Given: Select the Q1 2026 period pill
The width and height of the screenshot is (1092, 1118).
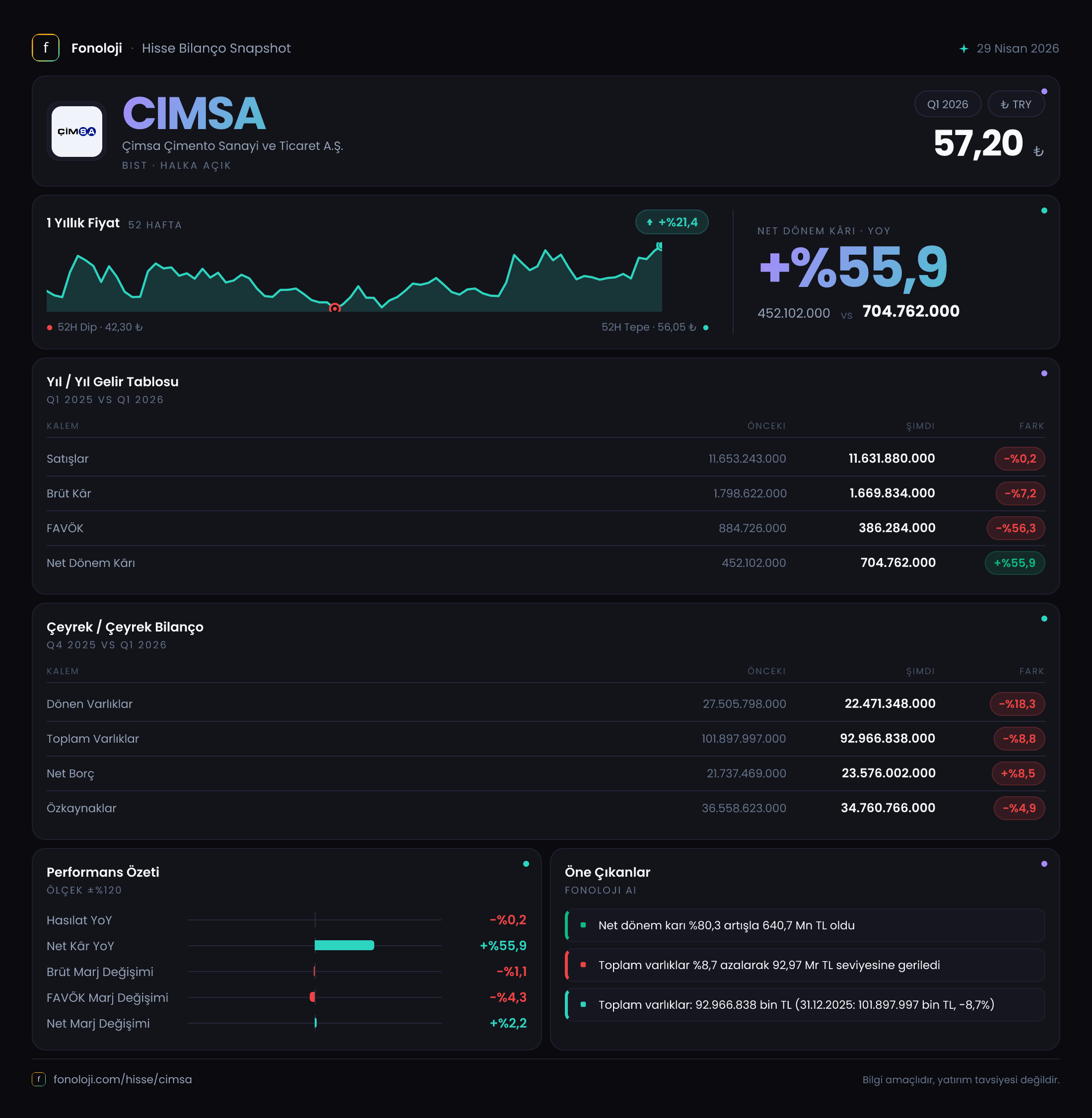Looking at the screenshot, I should [947, 104].
